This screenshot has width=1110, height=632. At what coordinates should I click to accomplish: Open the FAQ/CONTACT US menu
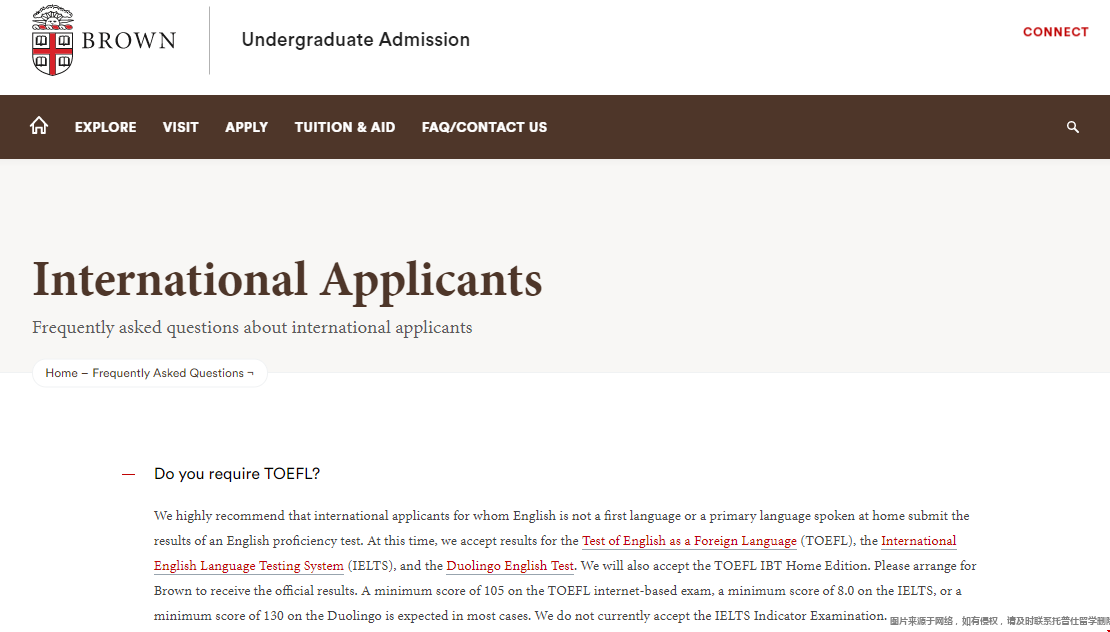pyautogui.click(x=484, y=127)
